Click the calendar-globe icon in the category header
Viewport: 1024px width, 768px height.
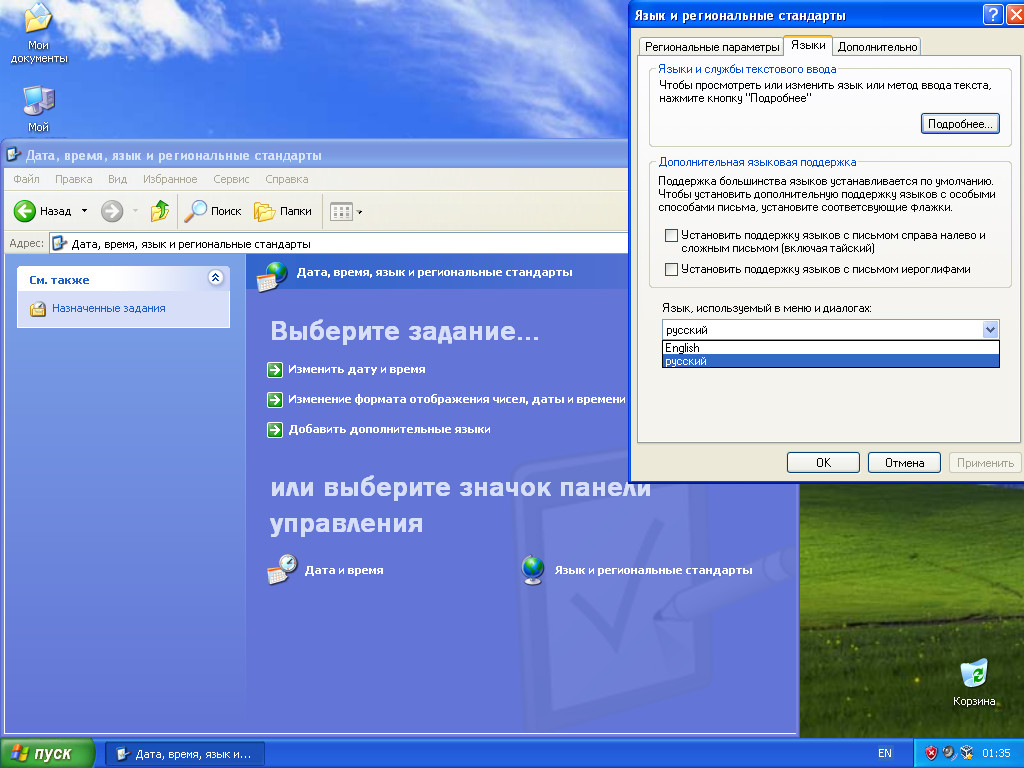272,275
